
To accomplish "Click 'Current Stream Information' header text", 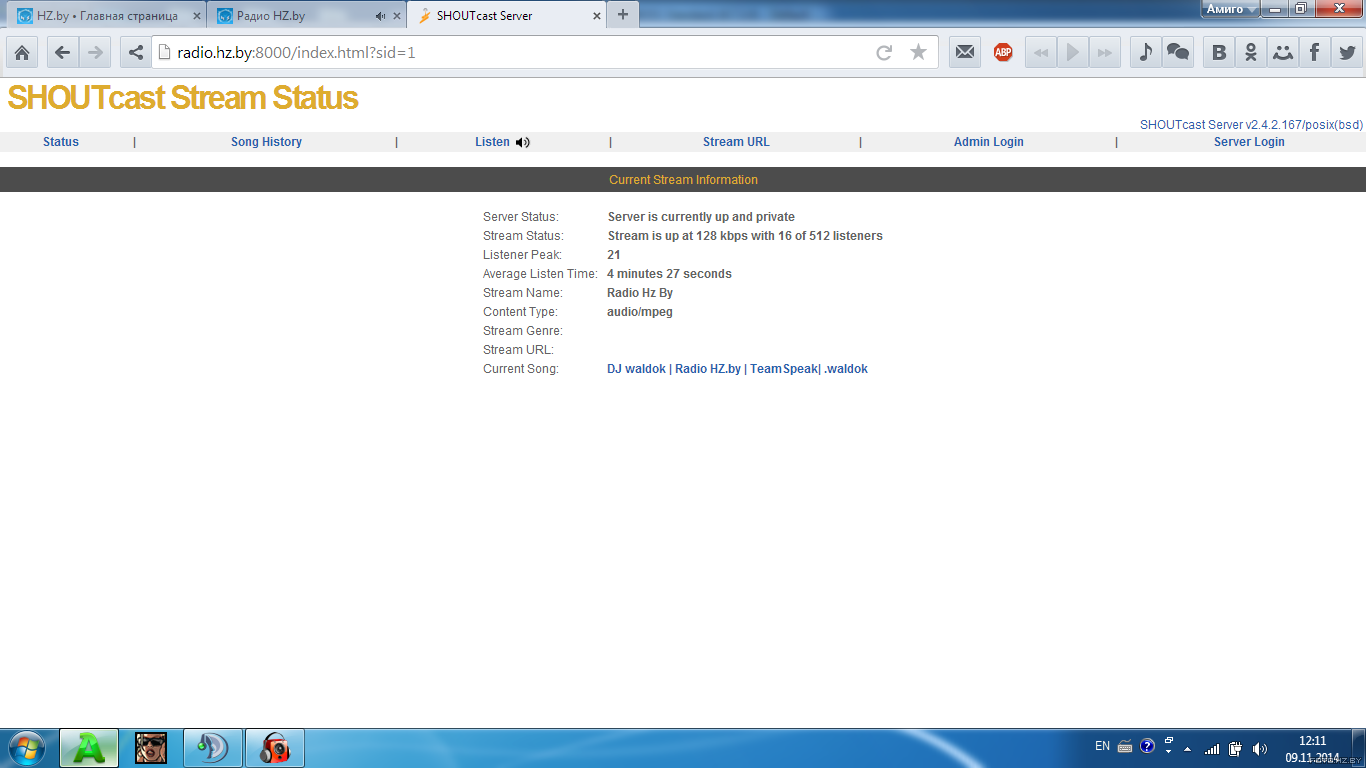I will click(x=683, y=180).
